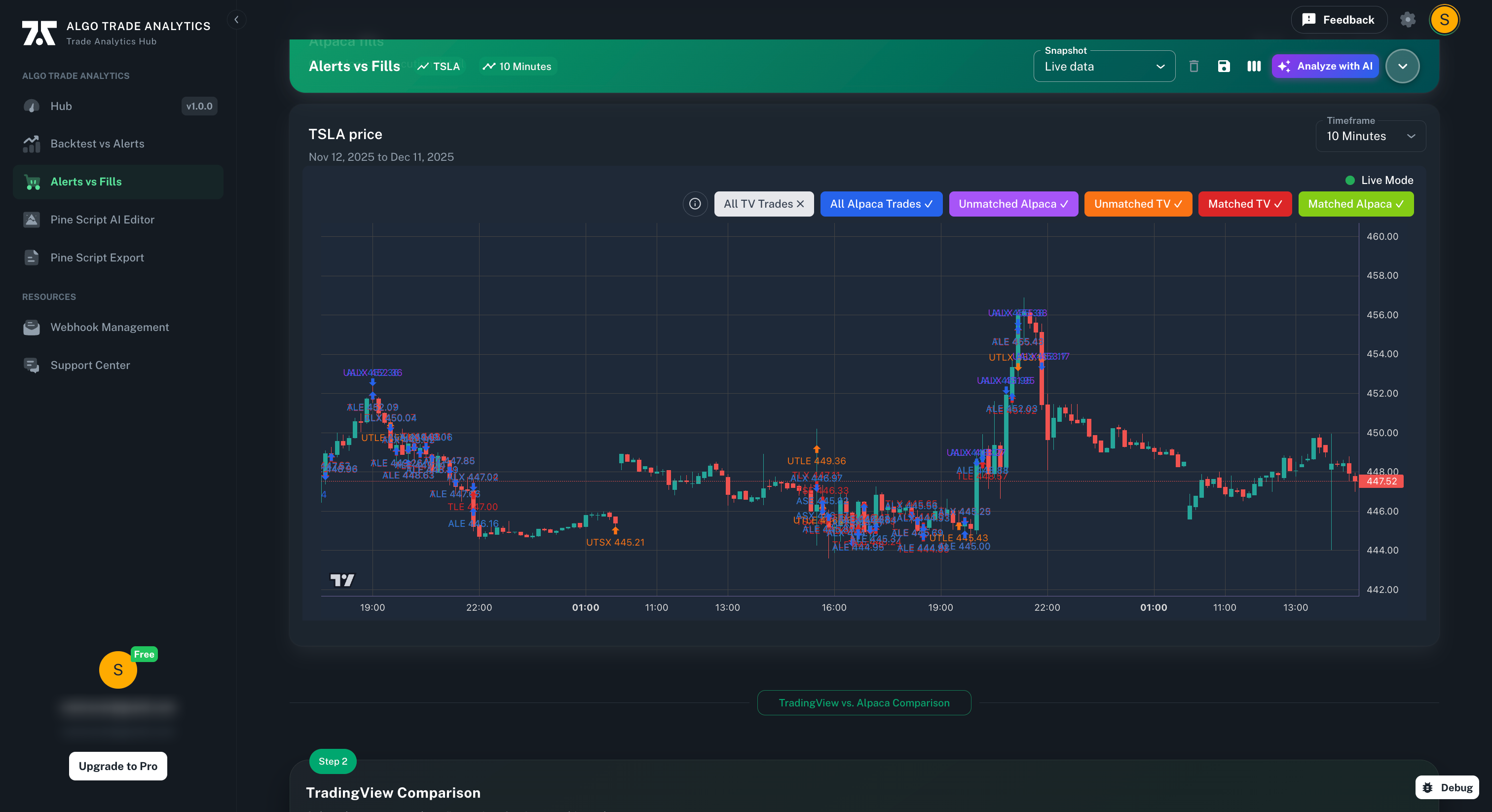1492x812 pixels.
Task: Open the Snapshot Live data dropdown
Action: tap(1104, 66)
